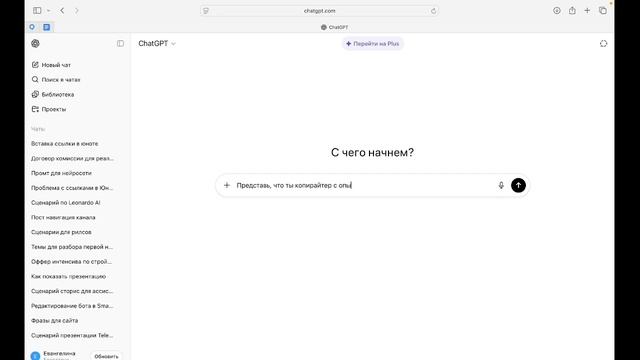Click Safari privacy shield icon in address bar
Screen dimensions: 640x360
[206, 11]
